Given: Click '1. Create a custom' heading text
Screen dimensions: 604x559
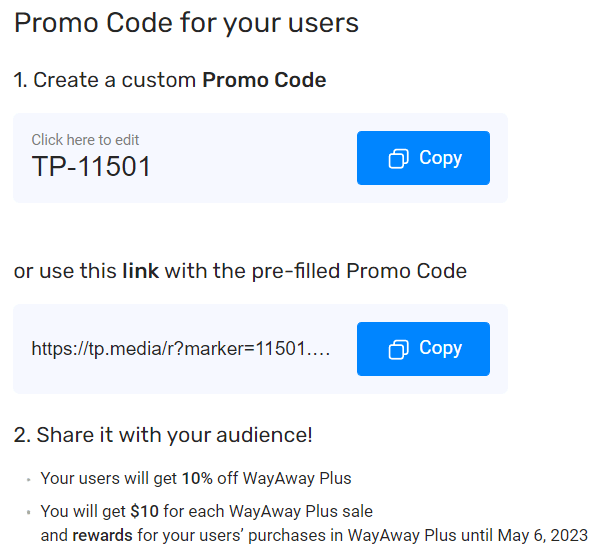Looking at the screenshot, I should click(x=105, y=80).
